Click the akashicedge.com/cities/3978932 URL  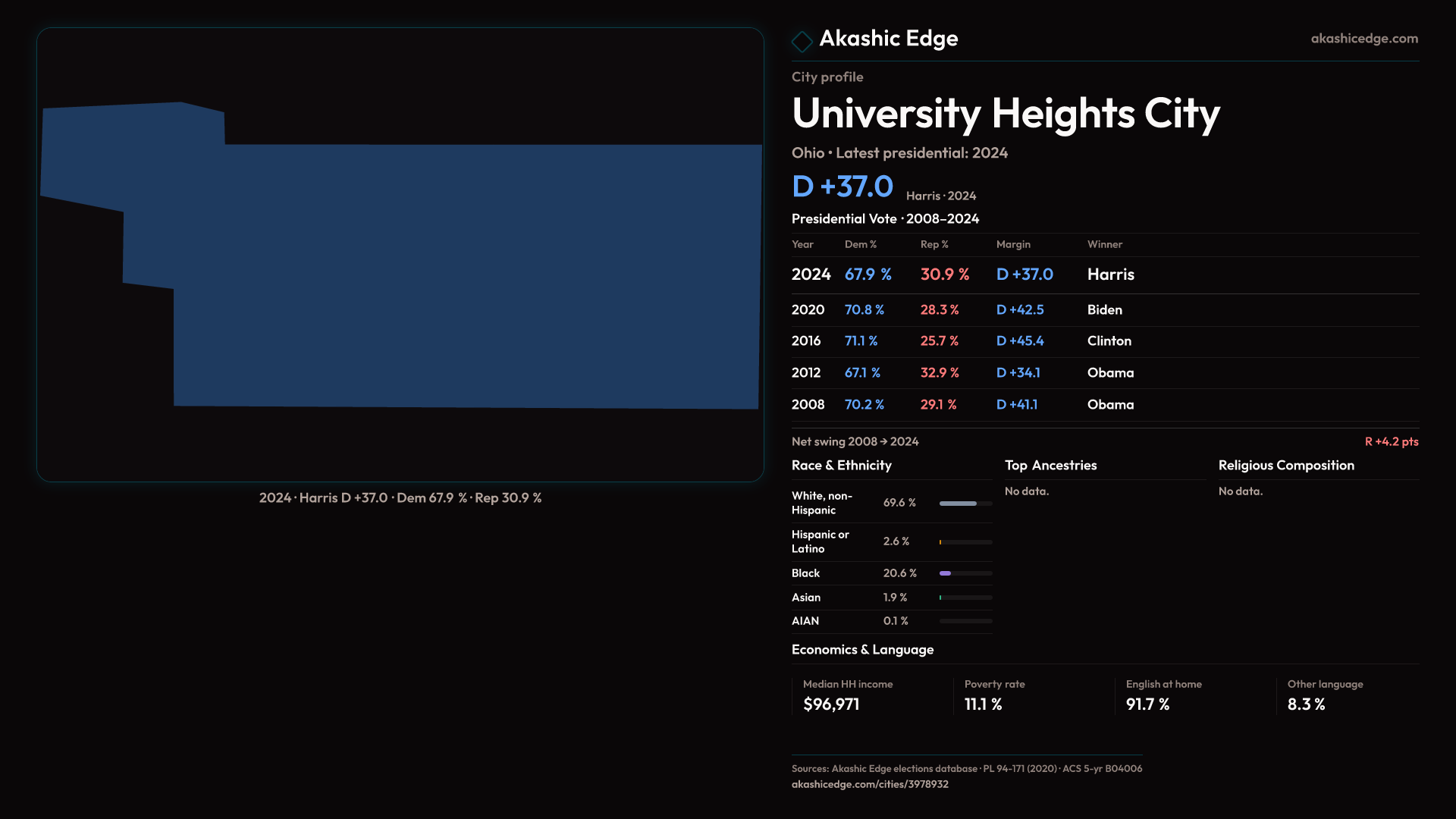pyautogui.click(x=869, y=784)
